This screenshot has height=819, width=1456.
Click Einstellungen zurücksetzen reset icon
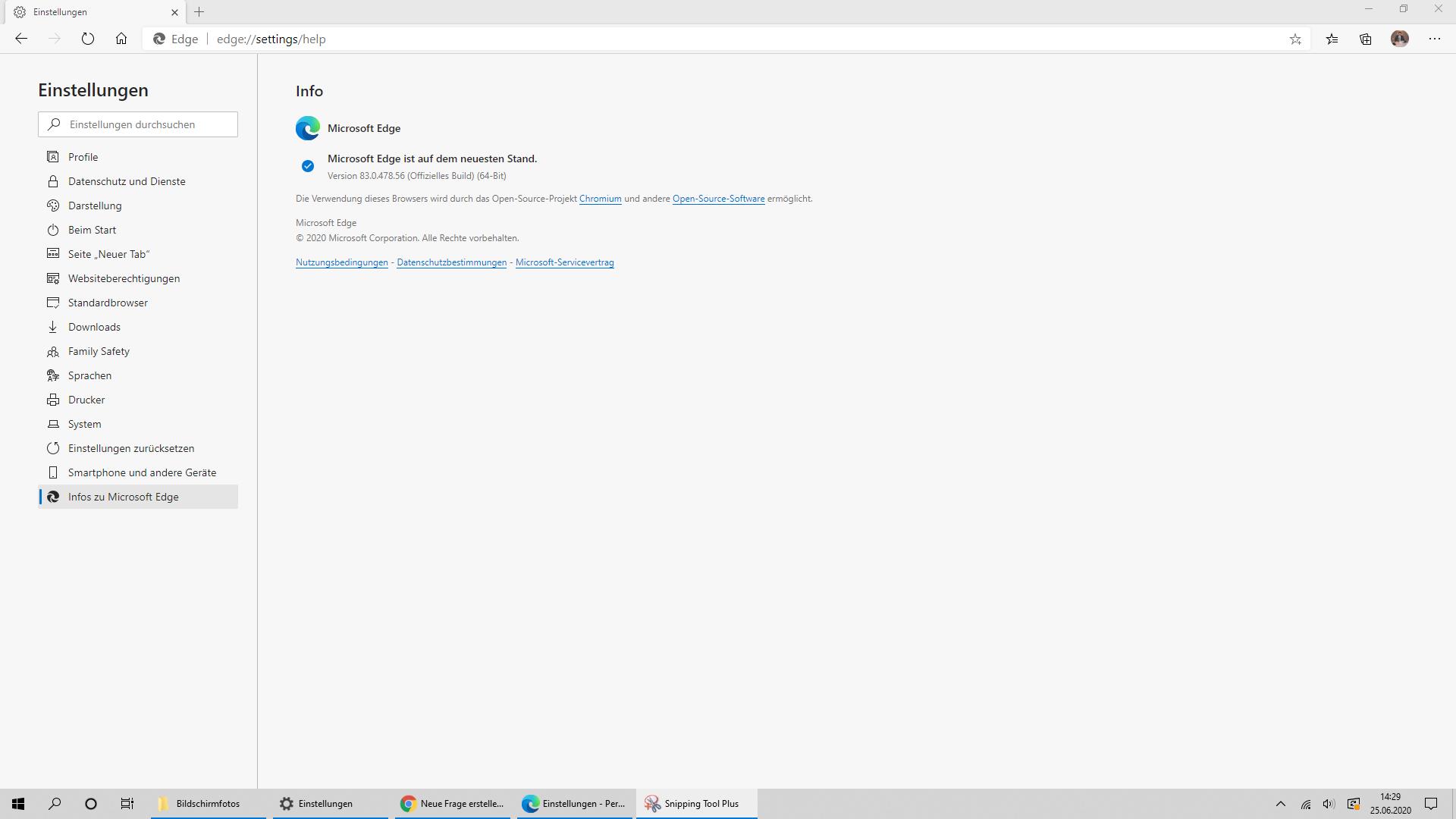53,448
